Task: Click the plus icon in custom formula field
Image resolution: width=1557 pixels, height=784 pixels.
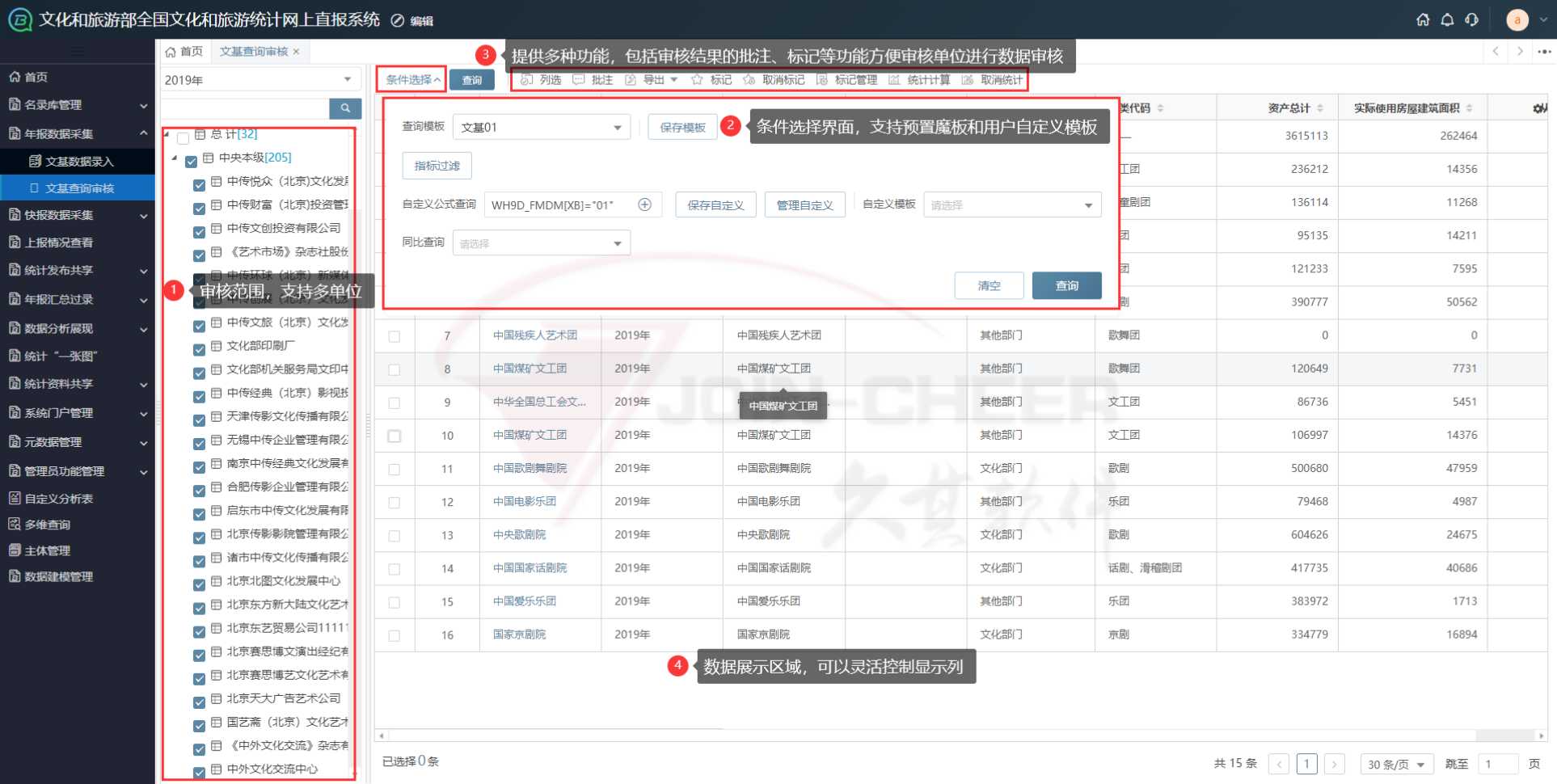Action: point(644,204)
